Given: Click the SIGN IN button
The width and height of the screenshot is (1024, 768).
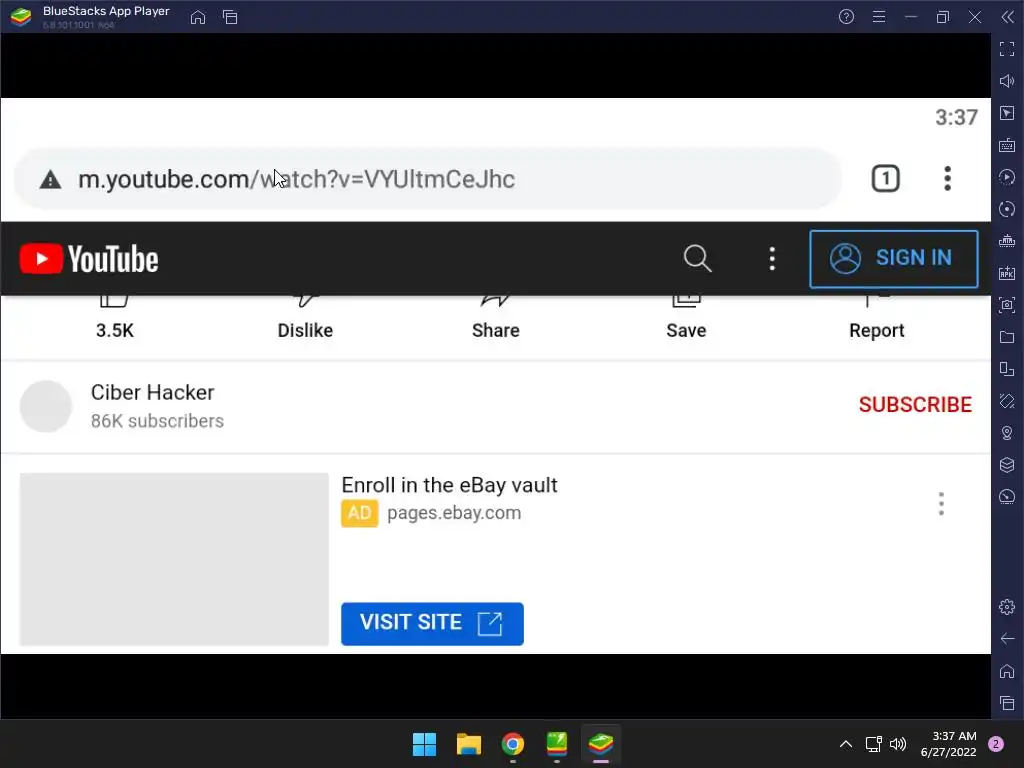Looking at the screenshot, I should pos(893,259).
